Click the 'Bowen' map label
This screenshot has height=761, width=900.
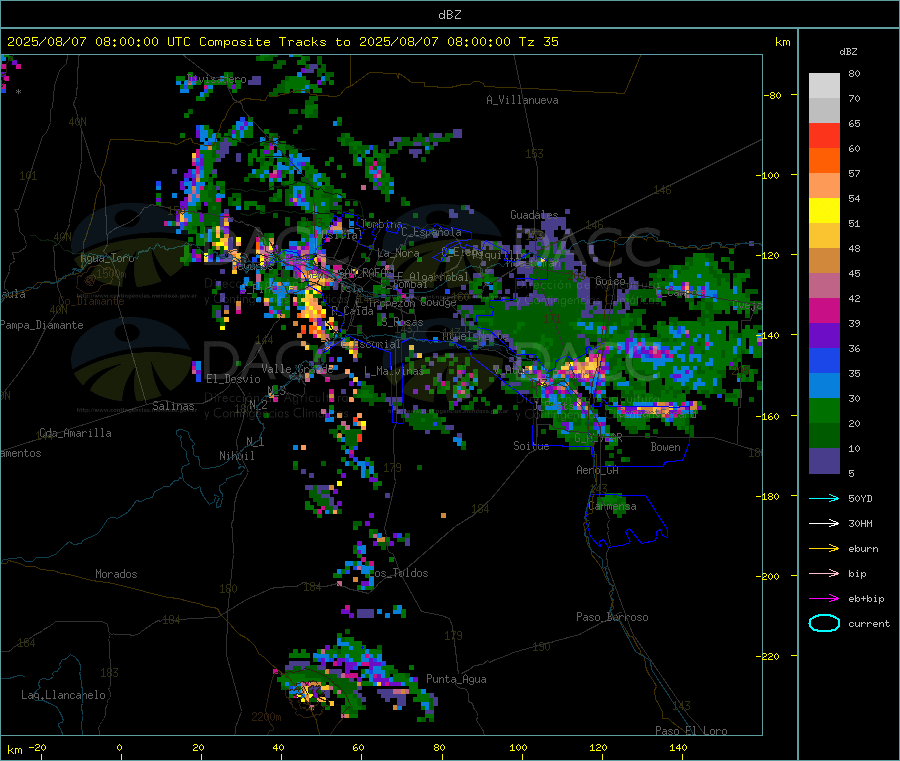665,447
